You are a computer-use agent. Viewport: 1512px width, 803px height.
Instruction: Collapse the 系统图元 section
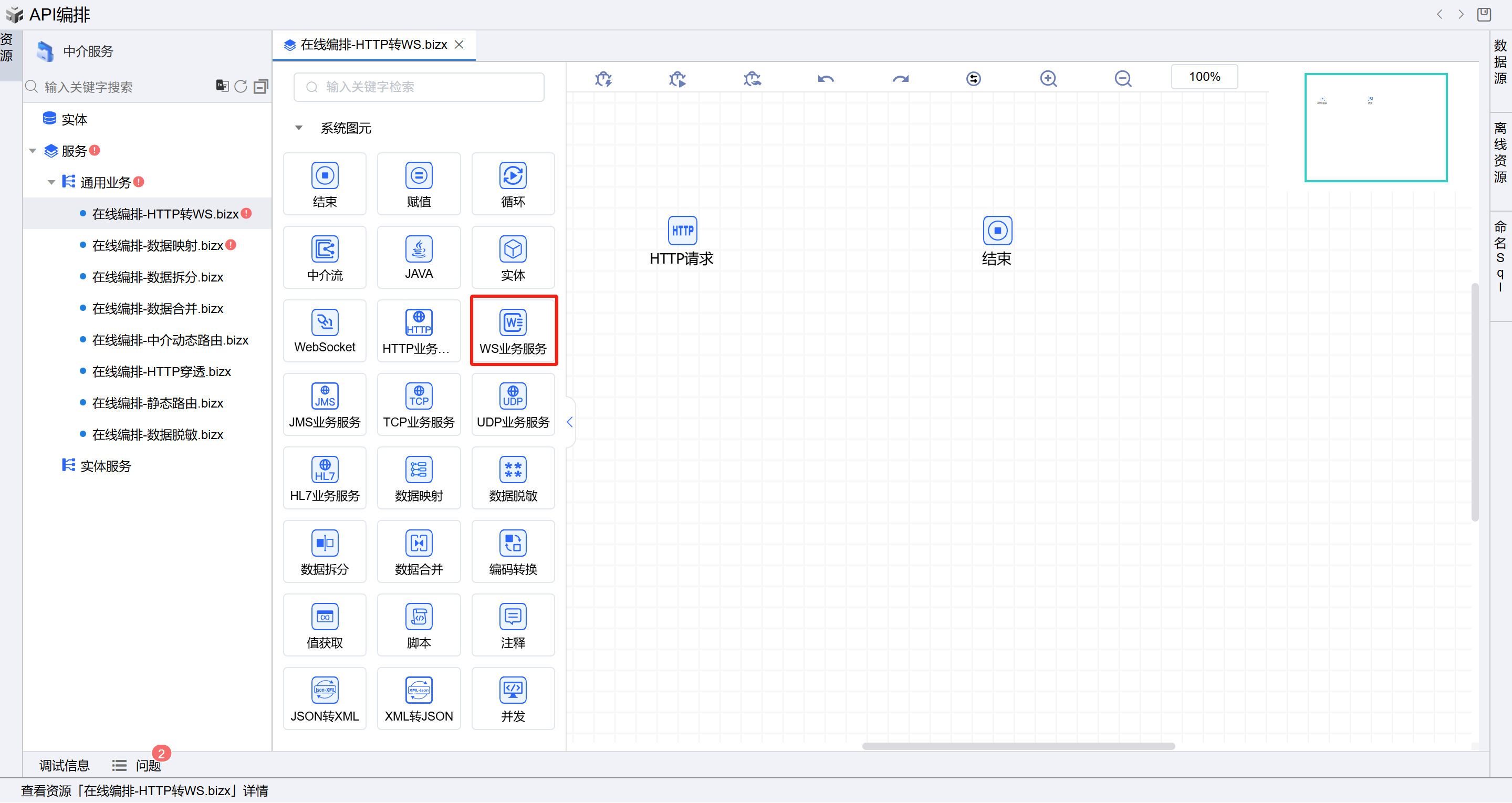pyautogui.click(x=299, y=128)
